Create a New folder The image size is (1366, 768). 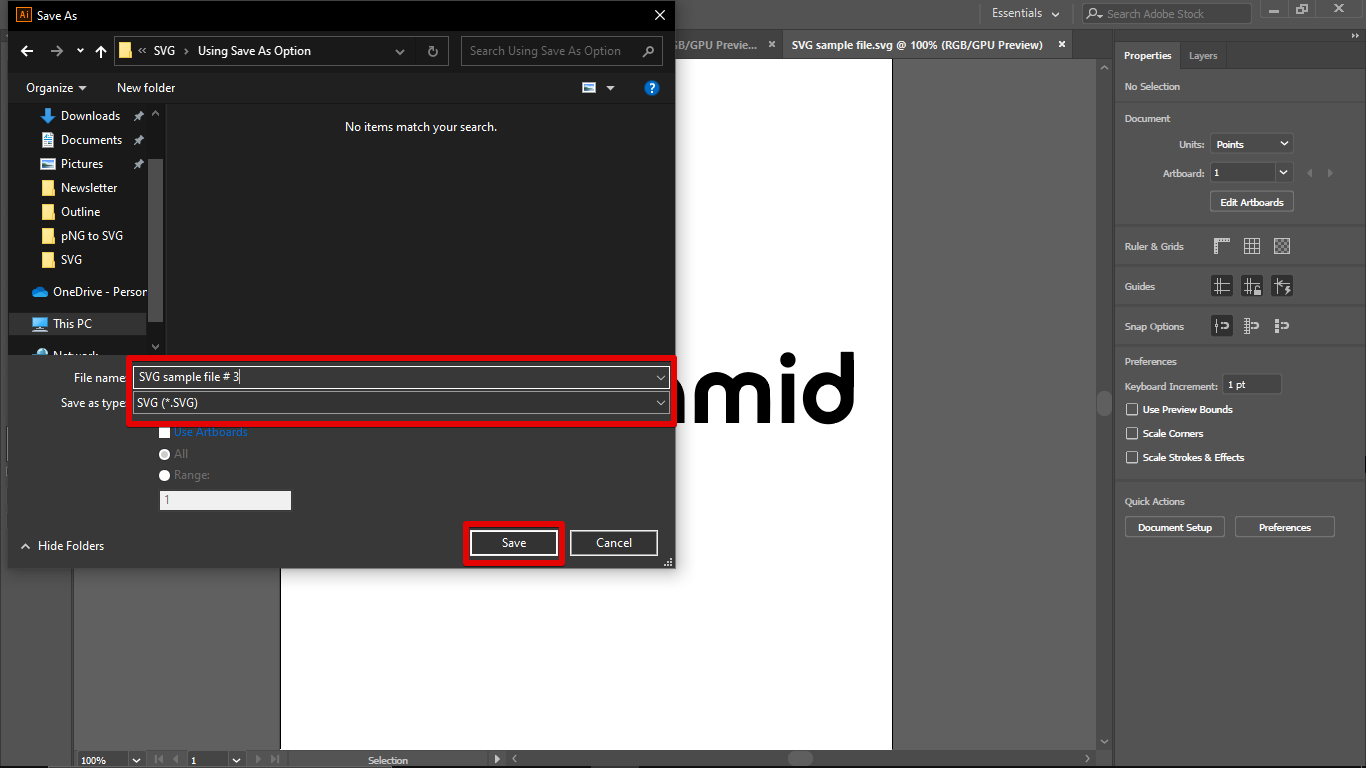(146, 88)
